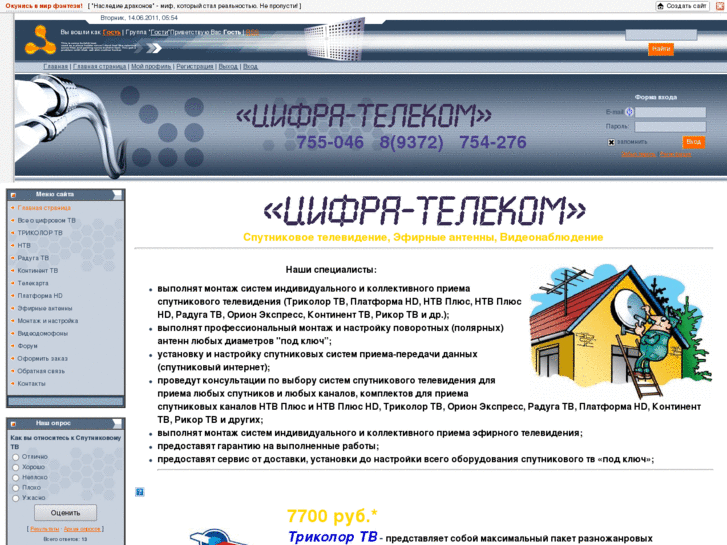
Task: Click the Создать сайт button
Action: pos(682,6)
